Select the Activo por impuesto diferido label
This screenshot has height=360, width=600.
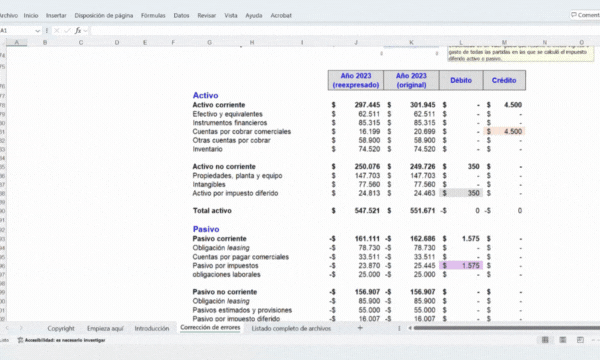(235, 193)
